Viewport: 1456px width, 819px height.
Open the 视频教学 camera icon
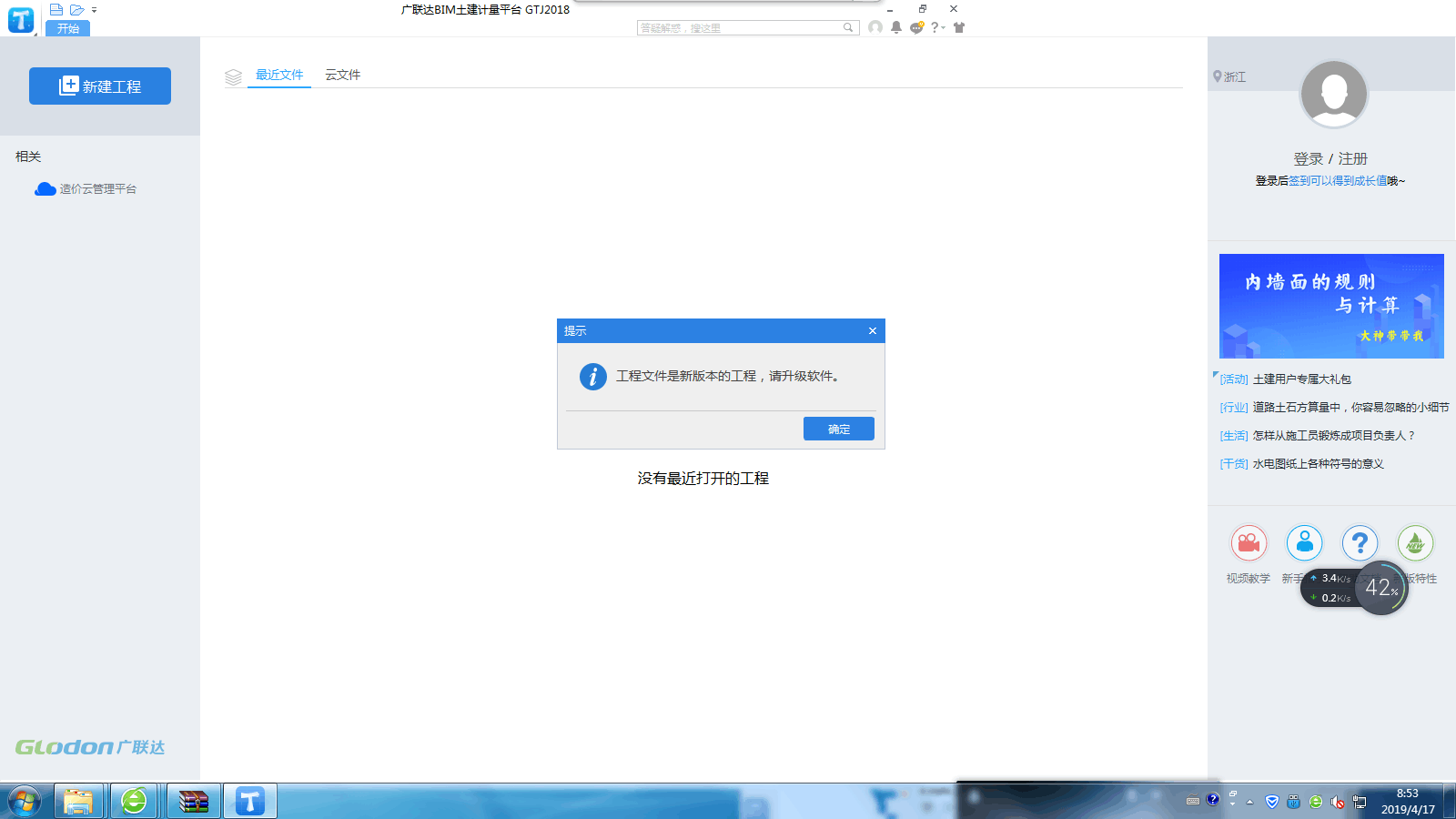1249,543
